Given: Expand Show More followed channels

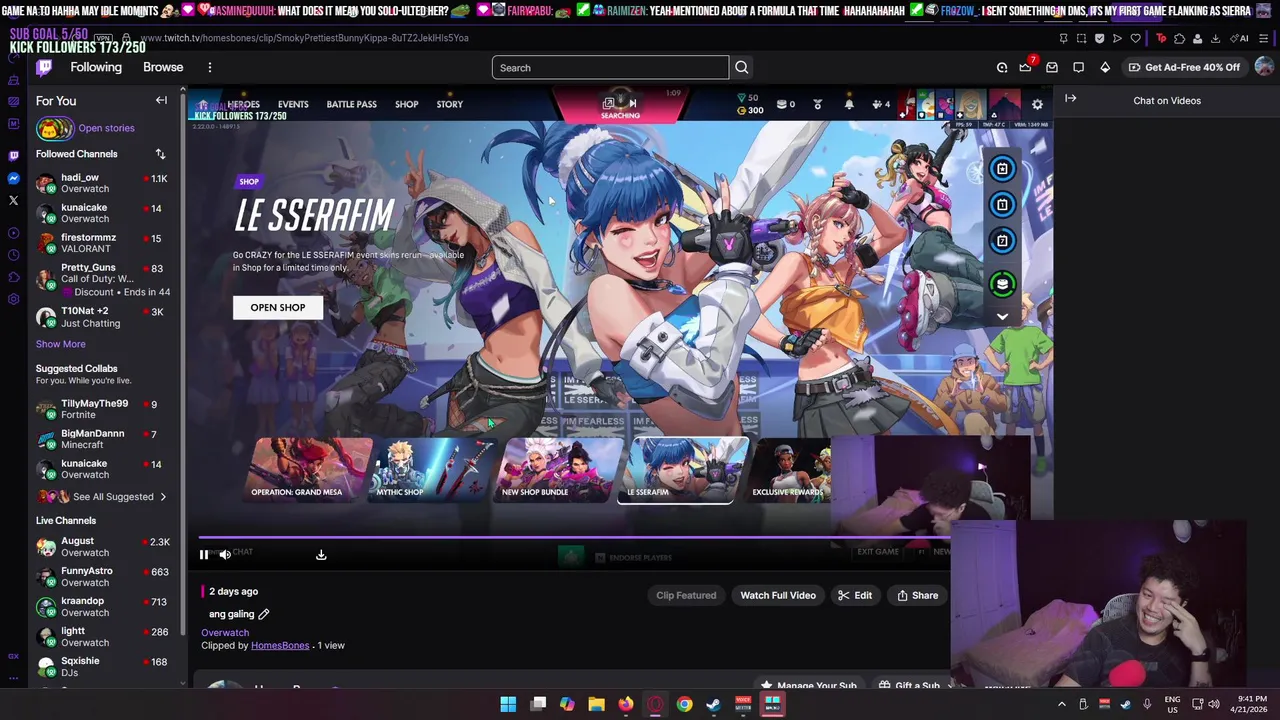Looking at the screenshot, I should pos(61,344).
